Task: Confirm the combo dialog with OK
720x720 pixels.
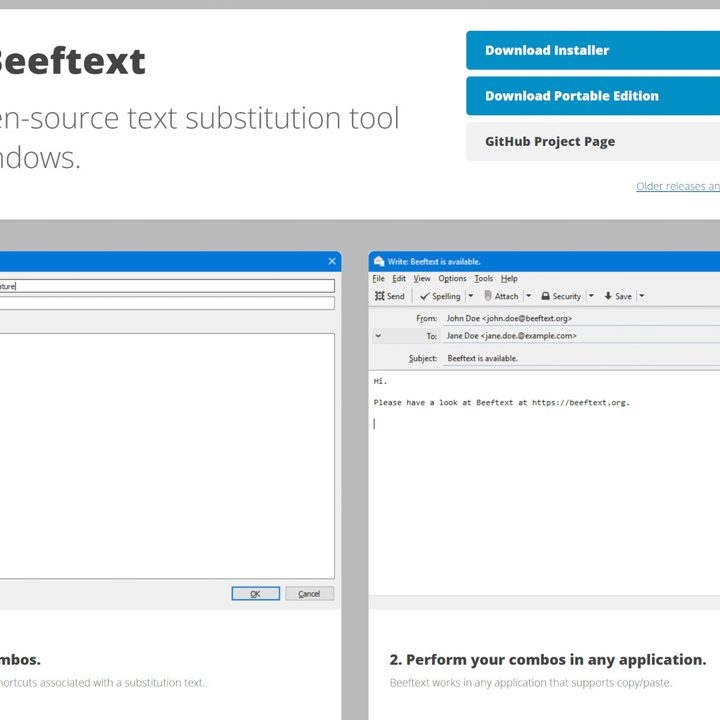Action: [255, 593]
